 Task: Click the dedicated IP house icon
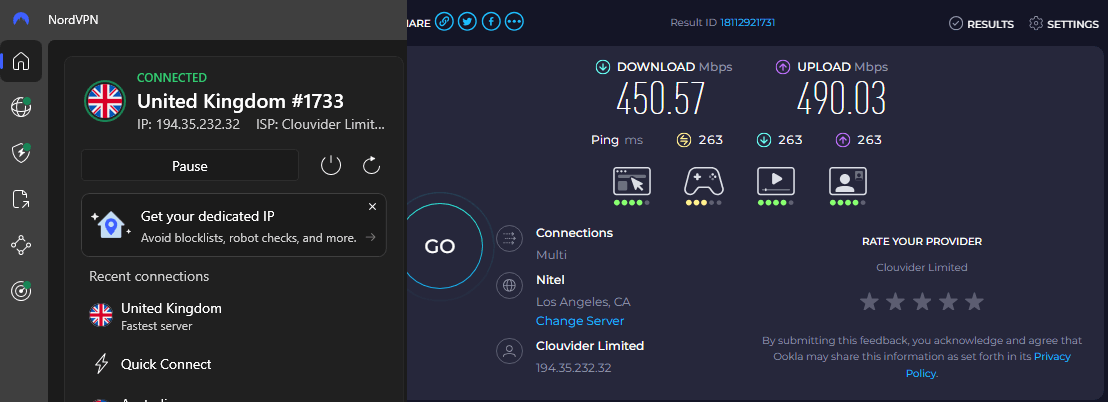click(x=109, y=224)
